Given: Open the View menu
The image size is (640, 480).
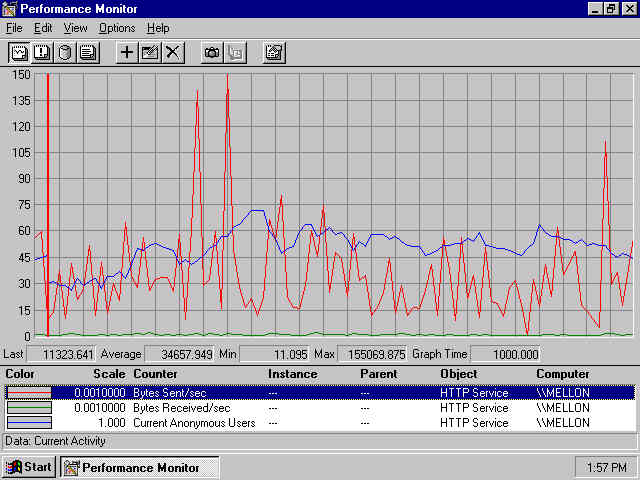Looking at the screenshot, I should pyautogui.click(x=75, y=28).
